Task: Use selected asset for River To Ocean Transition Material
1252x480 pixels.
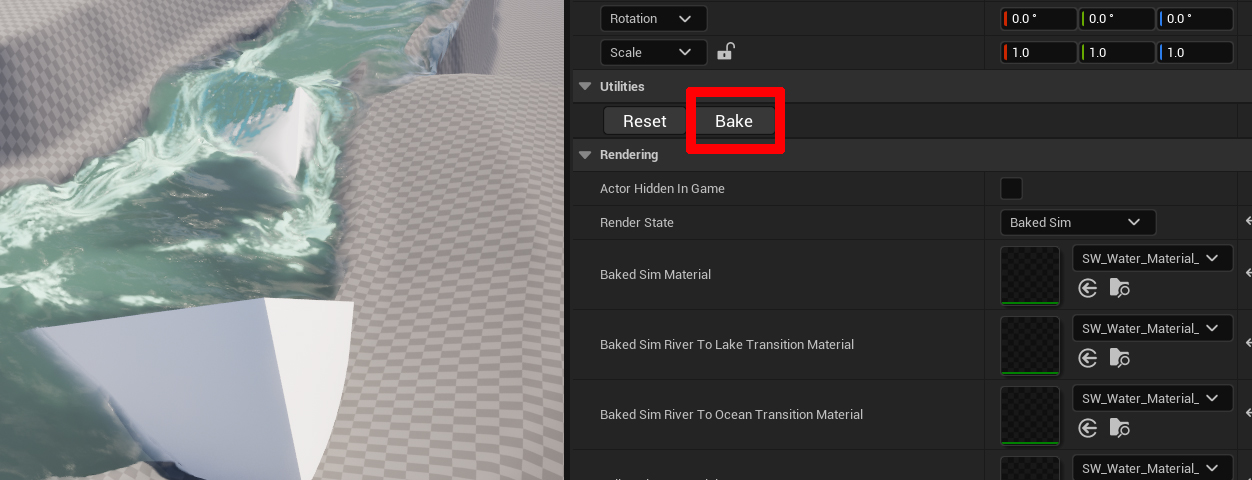Action: pyautogui.click(x=1088, y=428)
